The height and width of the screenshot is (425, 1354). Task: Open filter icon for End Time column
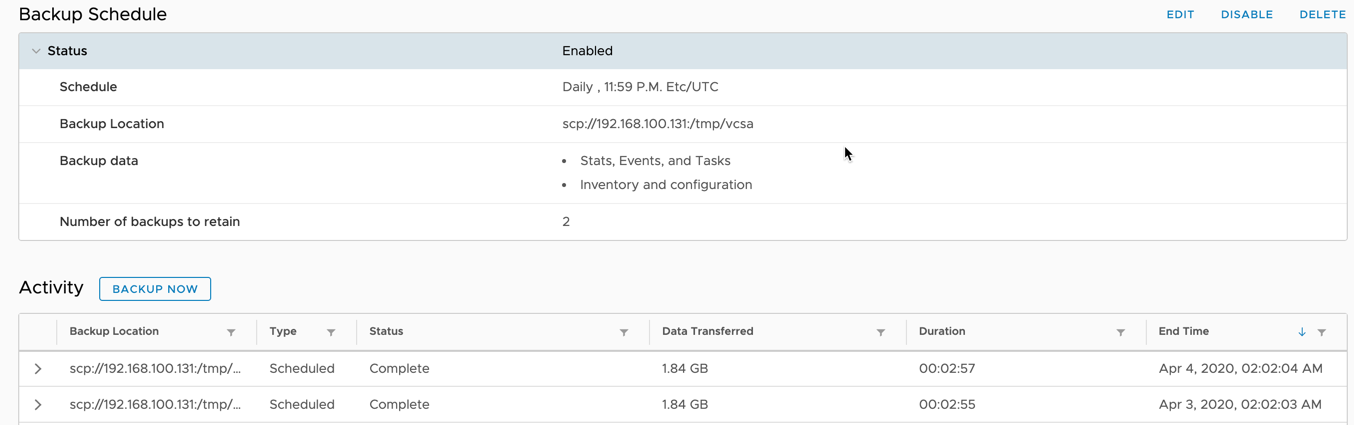[1322, 332]
